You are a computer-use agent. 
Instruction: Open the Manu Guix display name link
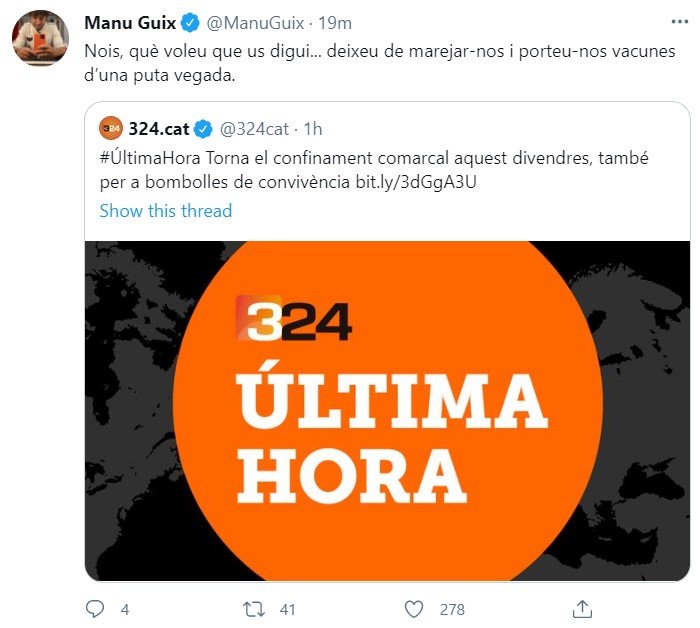tap(130, 23)
